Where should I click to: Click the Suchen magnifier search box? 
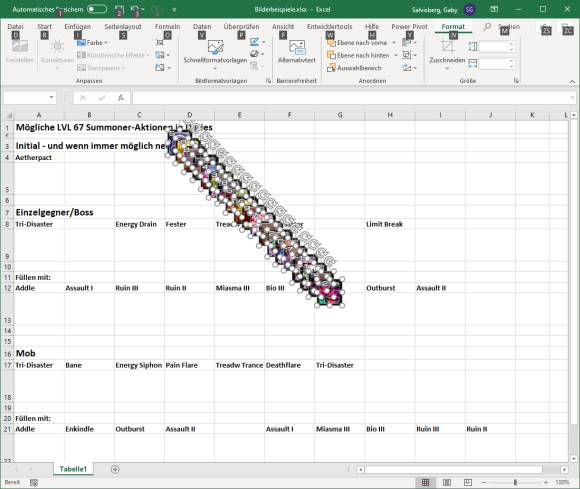(502, 27)
